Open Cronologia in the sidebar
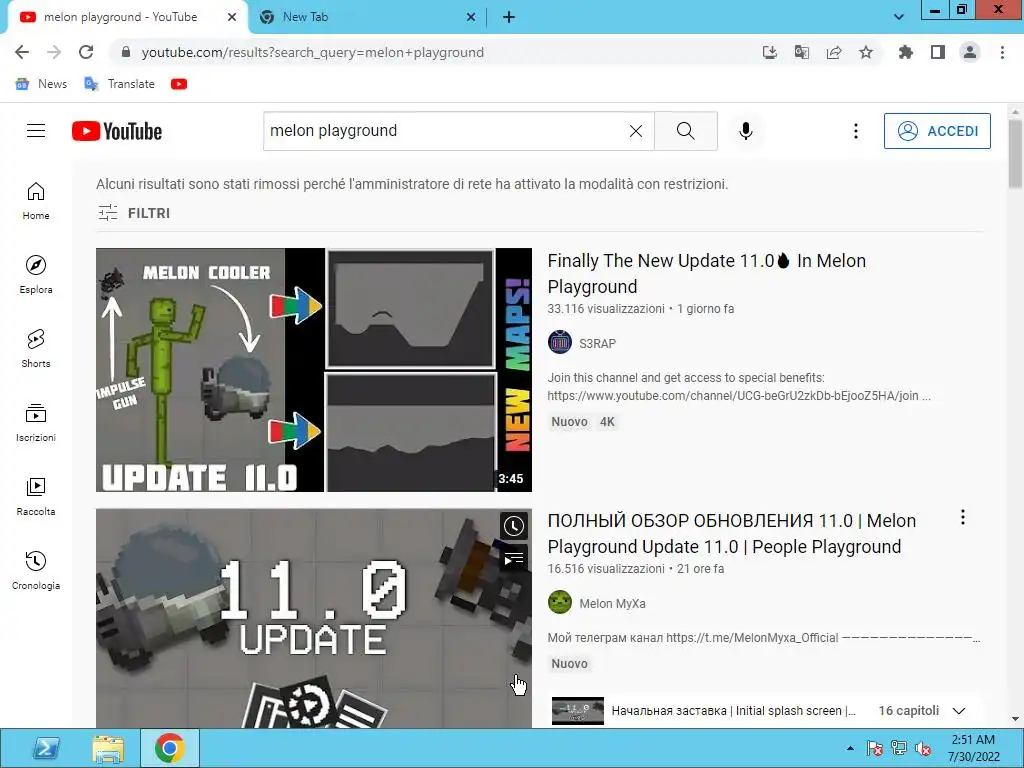Image resolution: width=1024 pixels, height=768 pixels. click(x=36, y=571)
